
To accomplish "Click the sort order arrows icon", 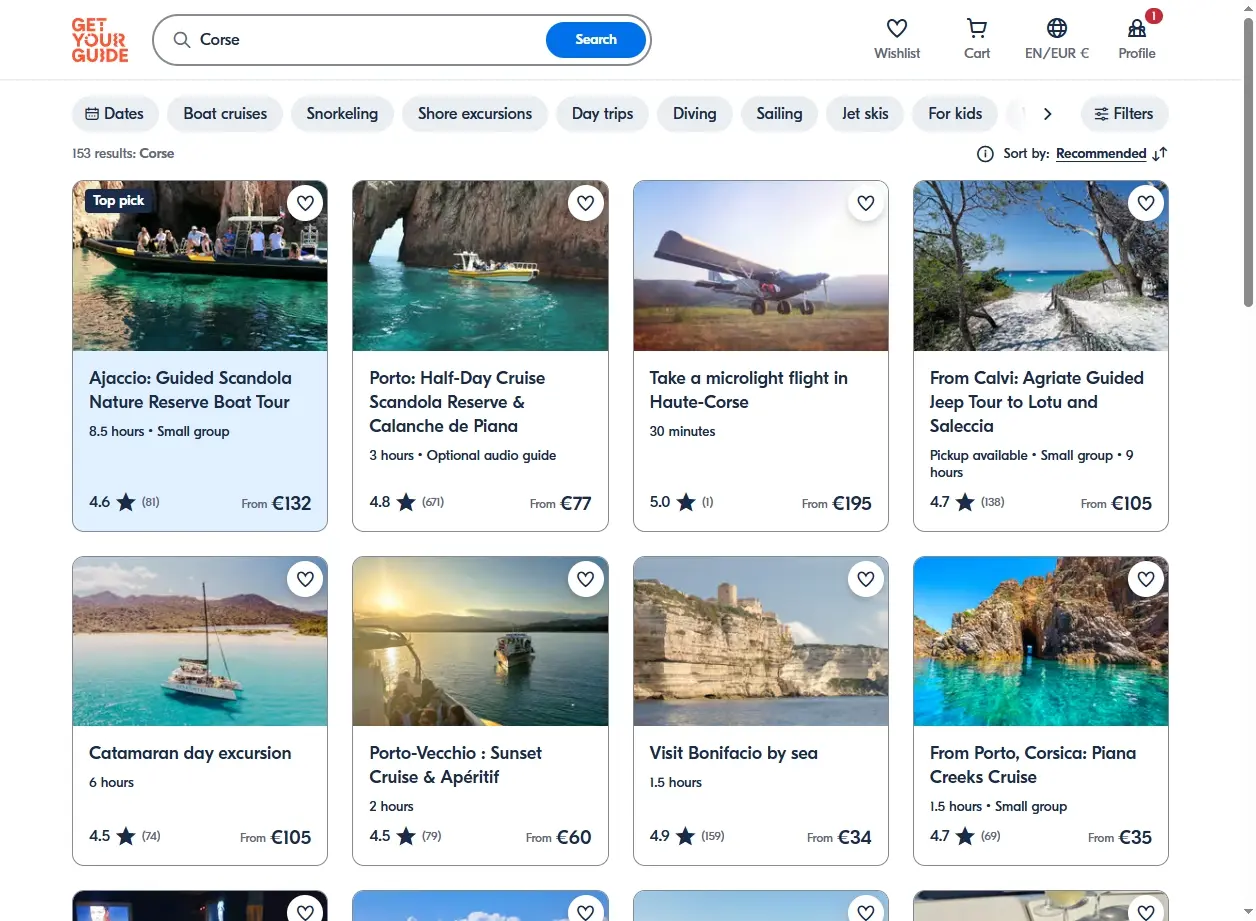I will [x=1160, y=153].
